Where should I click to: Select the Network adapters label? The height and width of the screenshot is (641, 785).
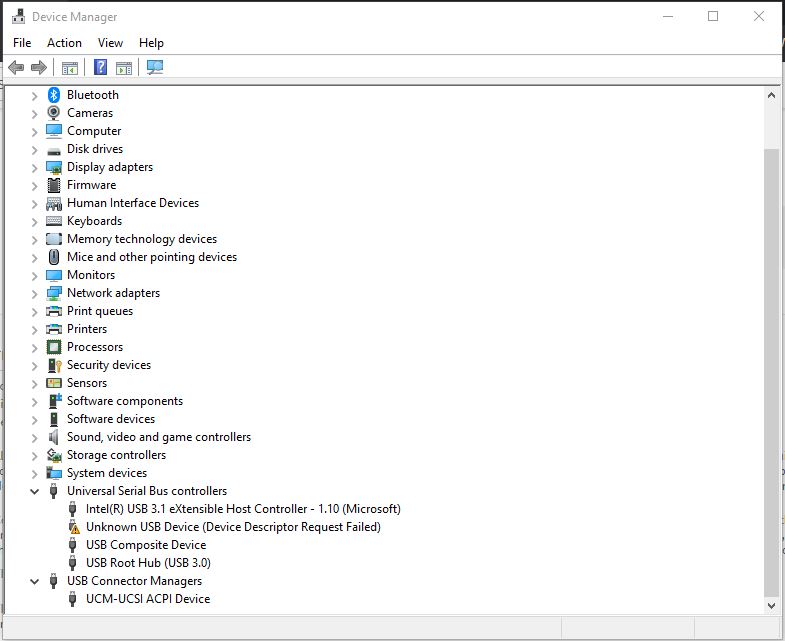113,293
